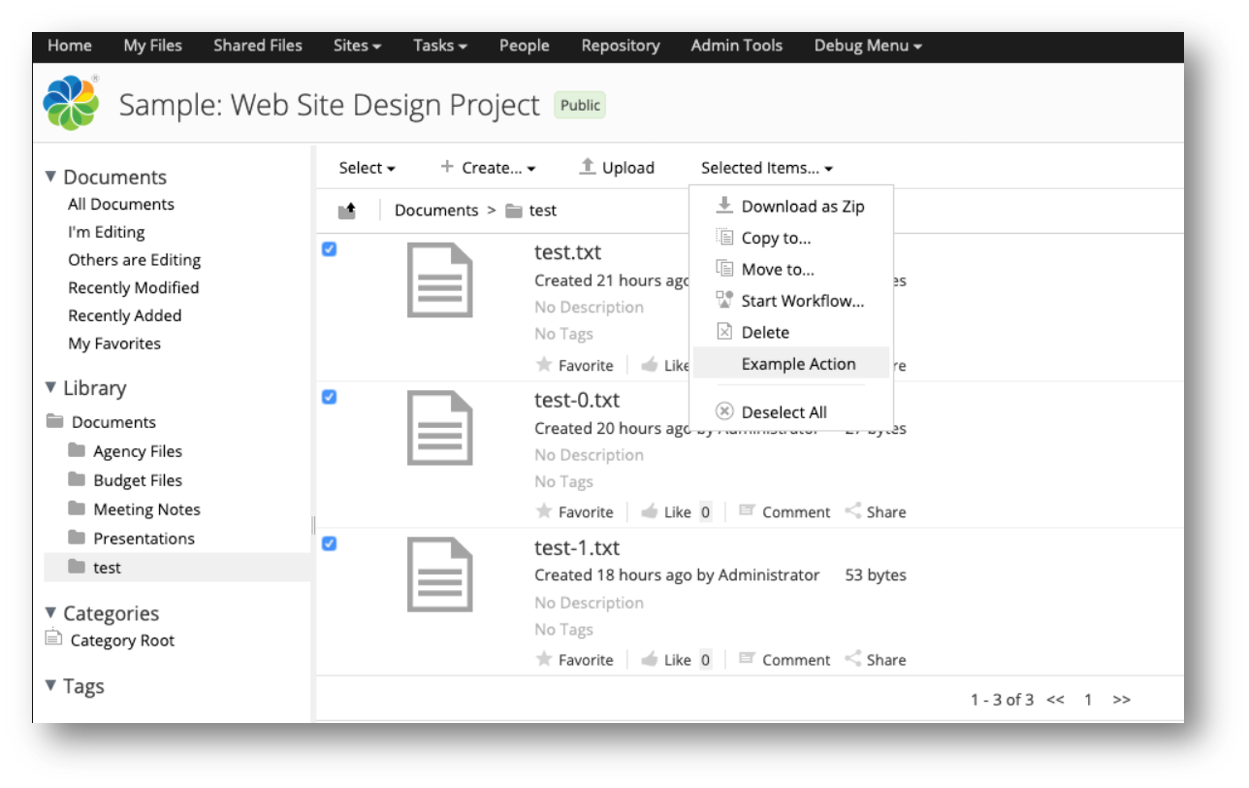Uncheck the test-0.txt checkbox
This screenshot has width=1249, height=788.
point(329,397)
